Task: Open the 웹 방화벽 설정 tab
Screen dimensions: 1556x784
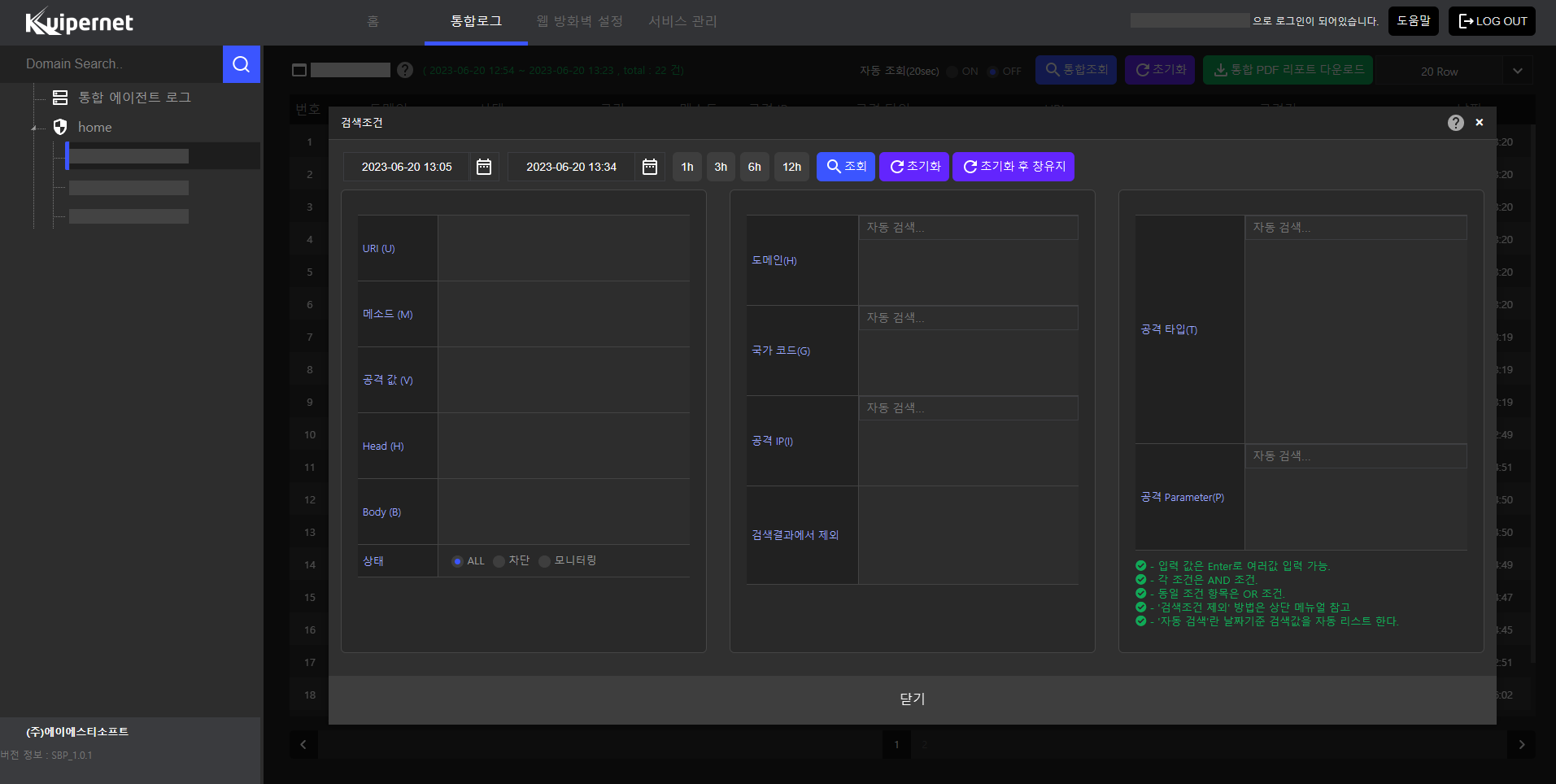Action: point(579,21)
